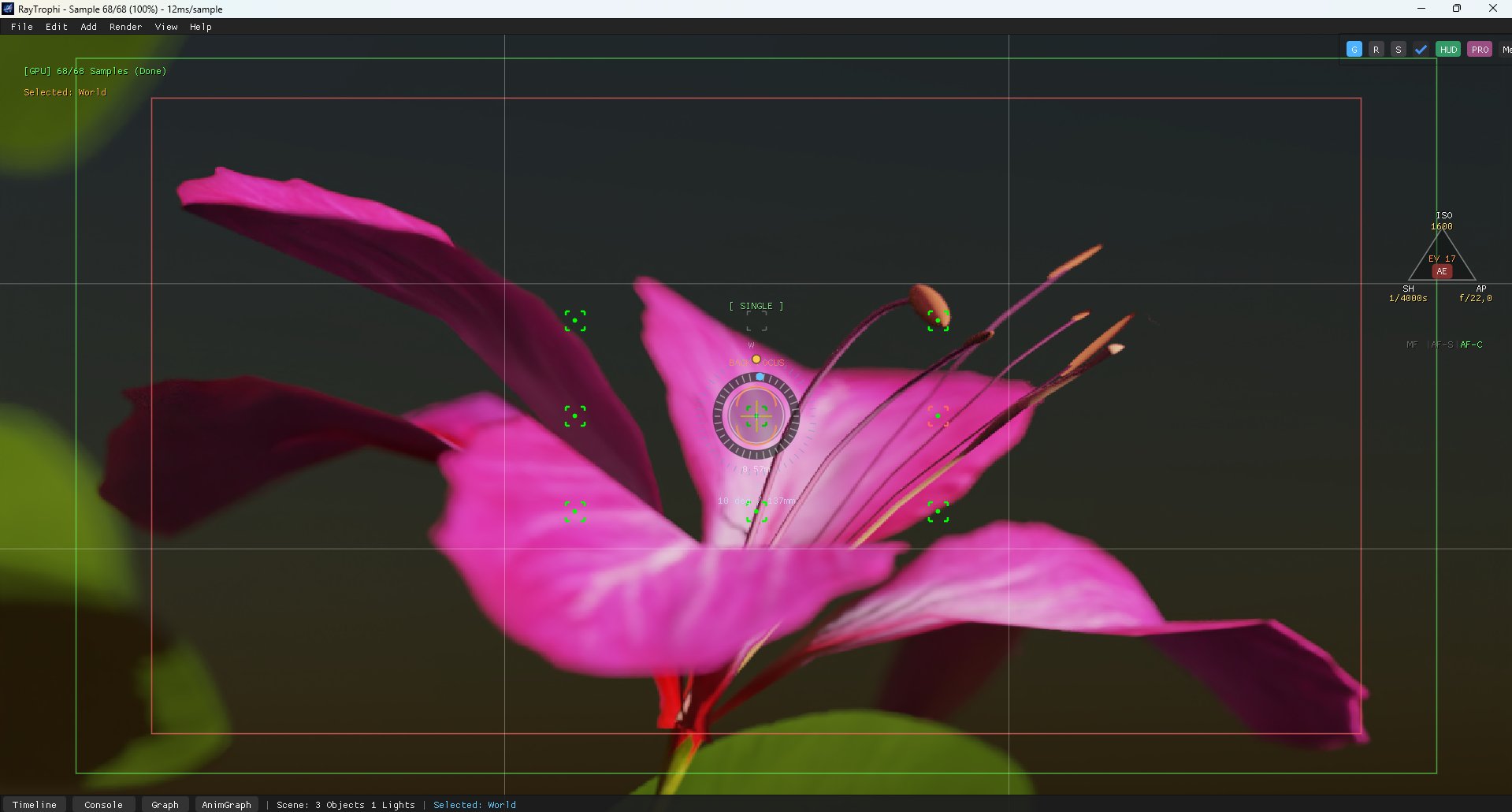The height and width of the screenshot is (812, 1512).
Task: Click the yellow dot on Back Focus
Action: pyautogui.click(x=756, y=359)
